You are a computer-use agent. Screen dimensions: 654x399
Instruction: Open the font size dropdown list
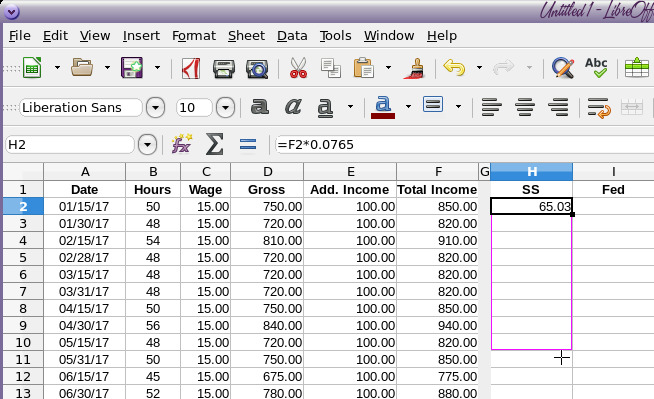(x=225, y=108)
